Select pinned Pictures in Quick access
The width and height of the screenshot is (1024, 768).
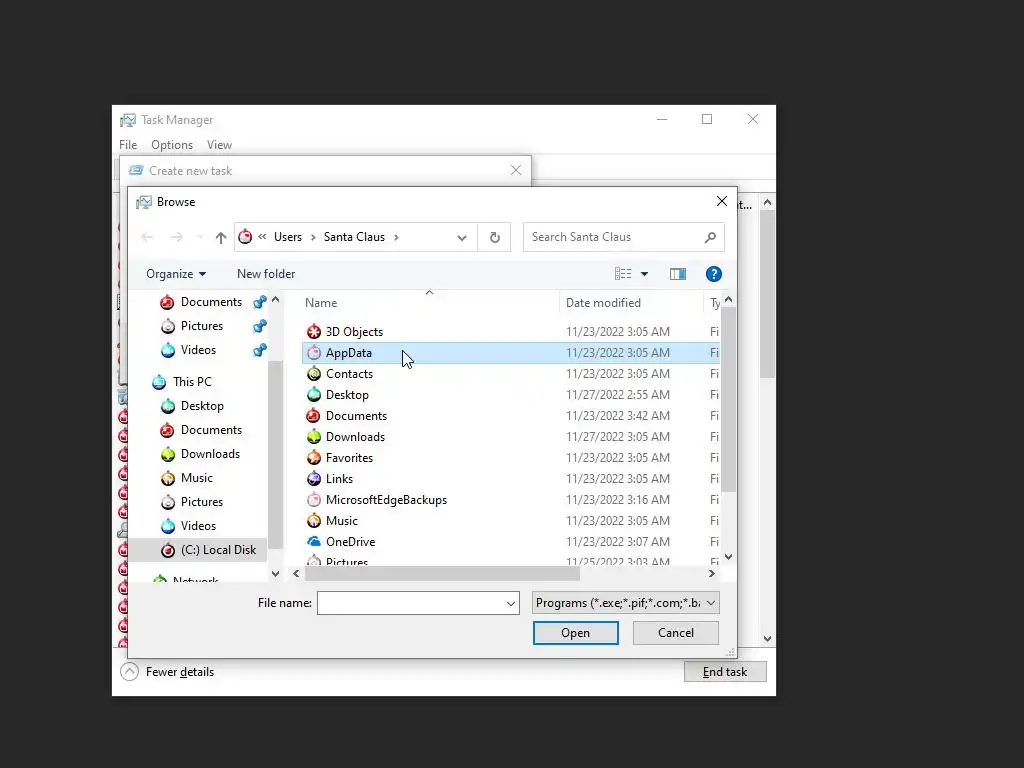pos(201,326)
